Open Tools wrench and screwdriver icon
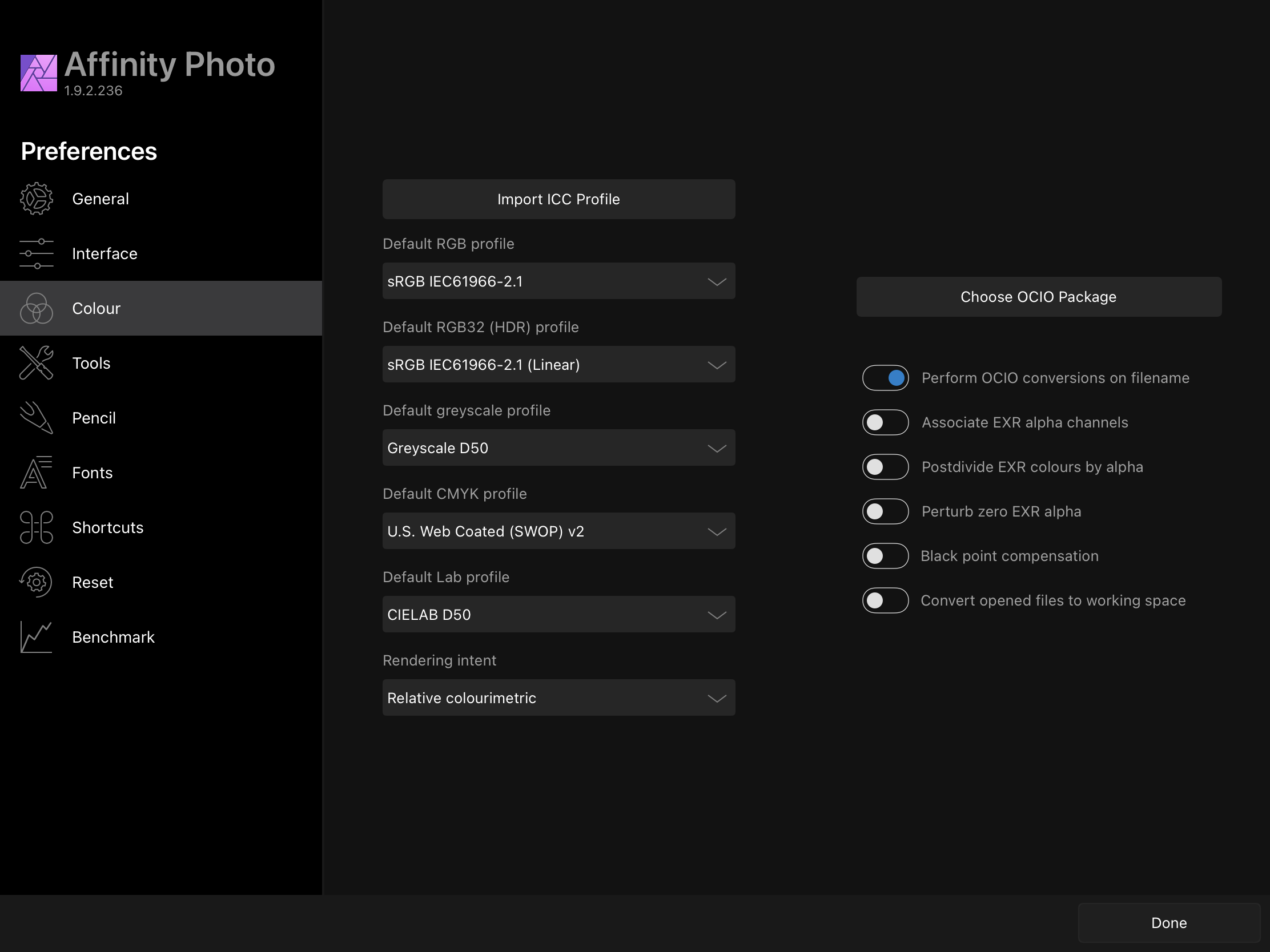1270x952 pixels. pyautogui.click(x=36, y=362)
